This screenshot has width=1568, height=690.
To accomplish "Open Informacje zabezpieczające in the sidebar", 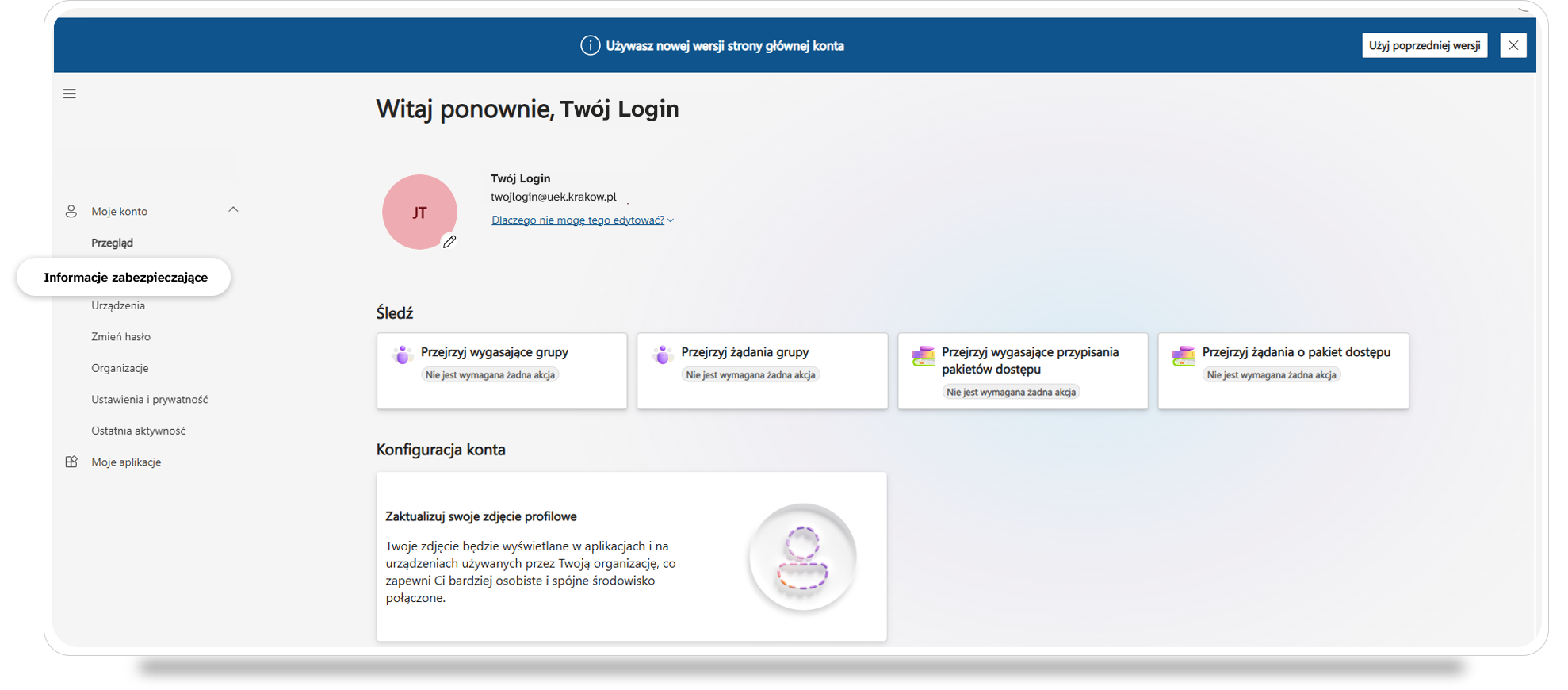I will coord(125,277).
